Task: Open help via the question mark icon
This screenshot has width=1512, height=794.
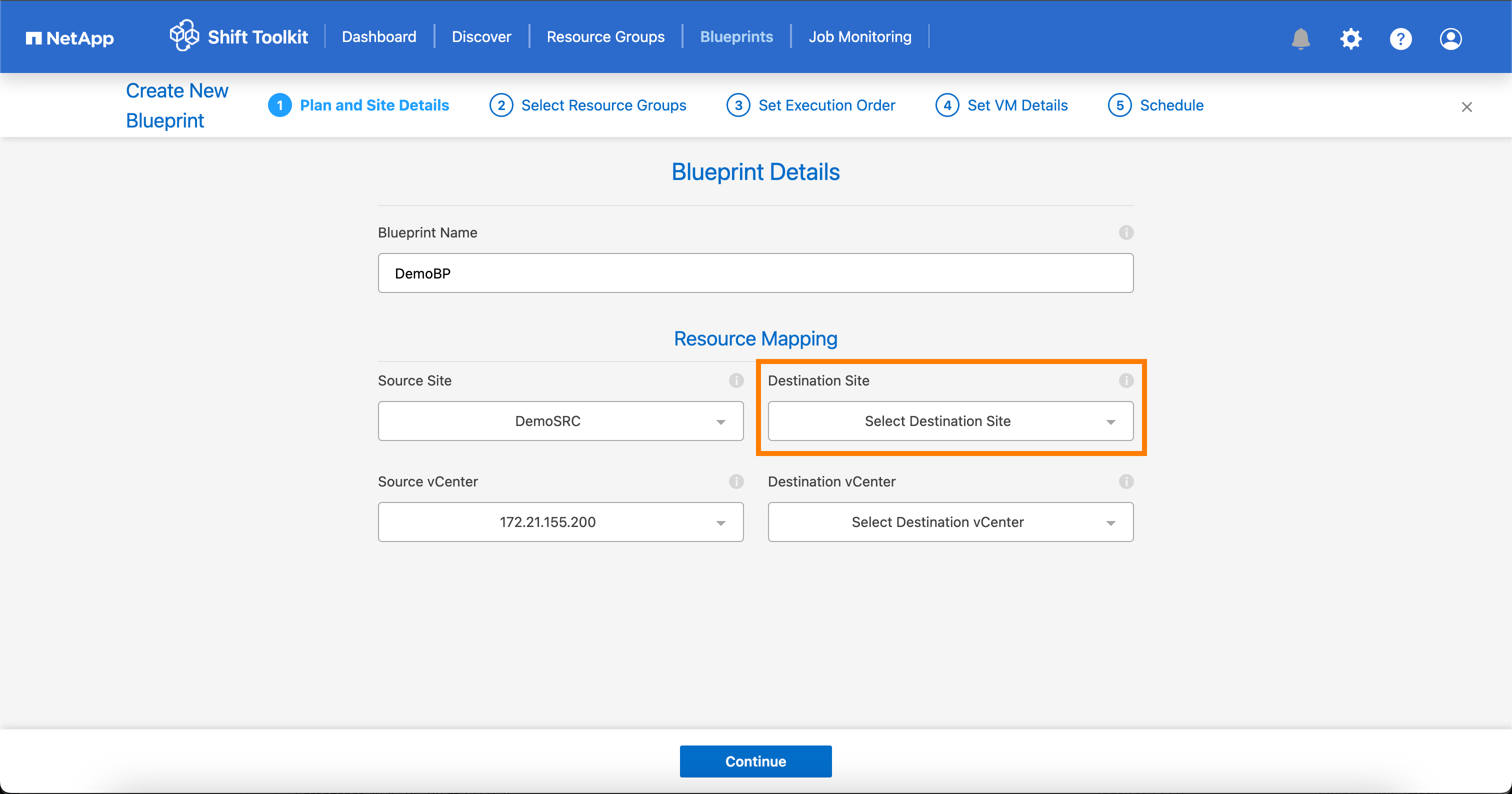Action: tap(1400, 38)
